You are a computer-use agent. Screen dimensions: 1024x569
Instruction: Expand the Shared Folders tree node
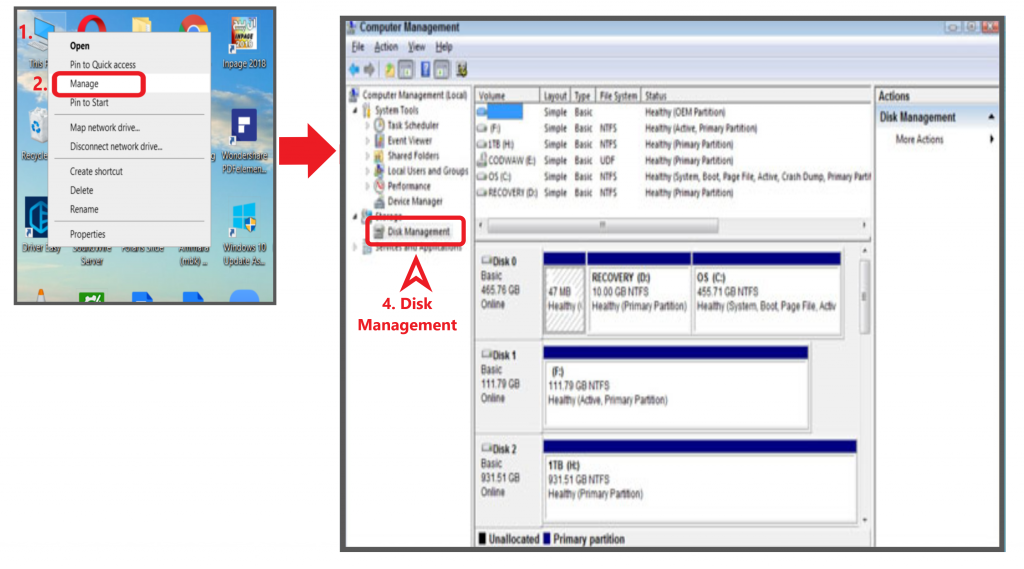point(367,155)
